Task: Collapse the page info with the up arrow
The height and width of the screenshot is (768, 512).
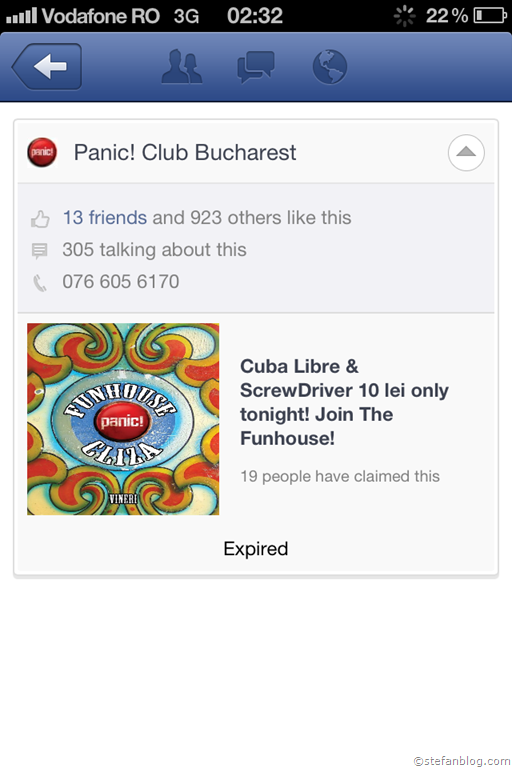Action: 466,152
